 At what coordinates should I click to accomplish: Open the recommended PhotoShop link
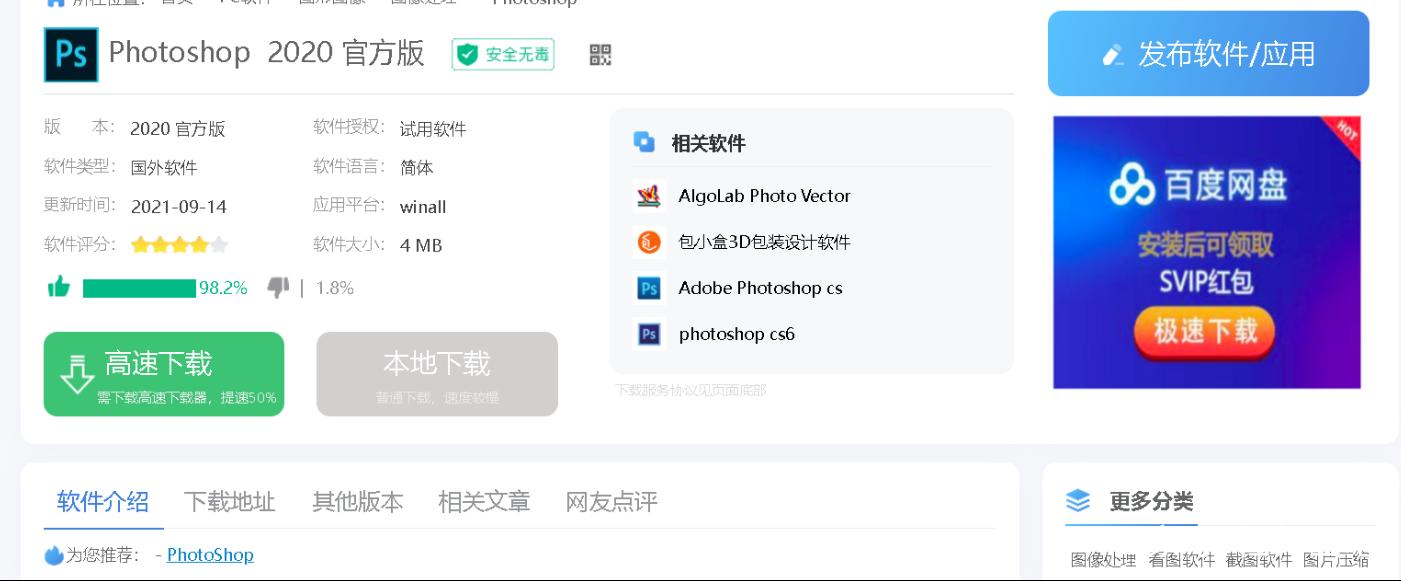210,555
